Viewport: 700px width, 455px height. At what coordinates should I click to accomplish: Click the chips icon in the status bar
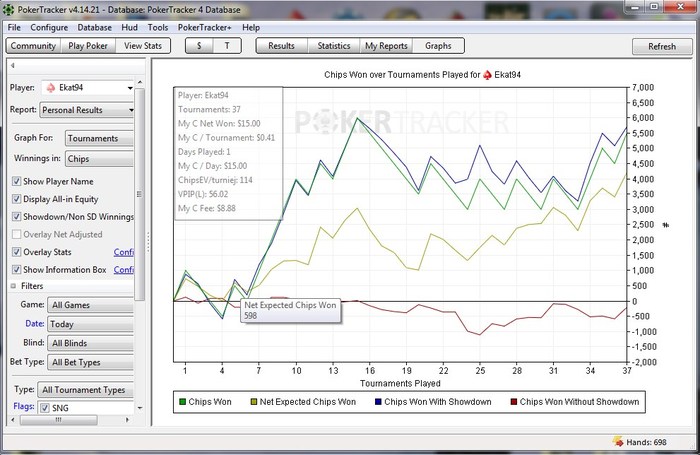(x=618, y=442)
